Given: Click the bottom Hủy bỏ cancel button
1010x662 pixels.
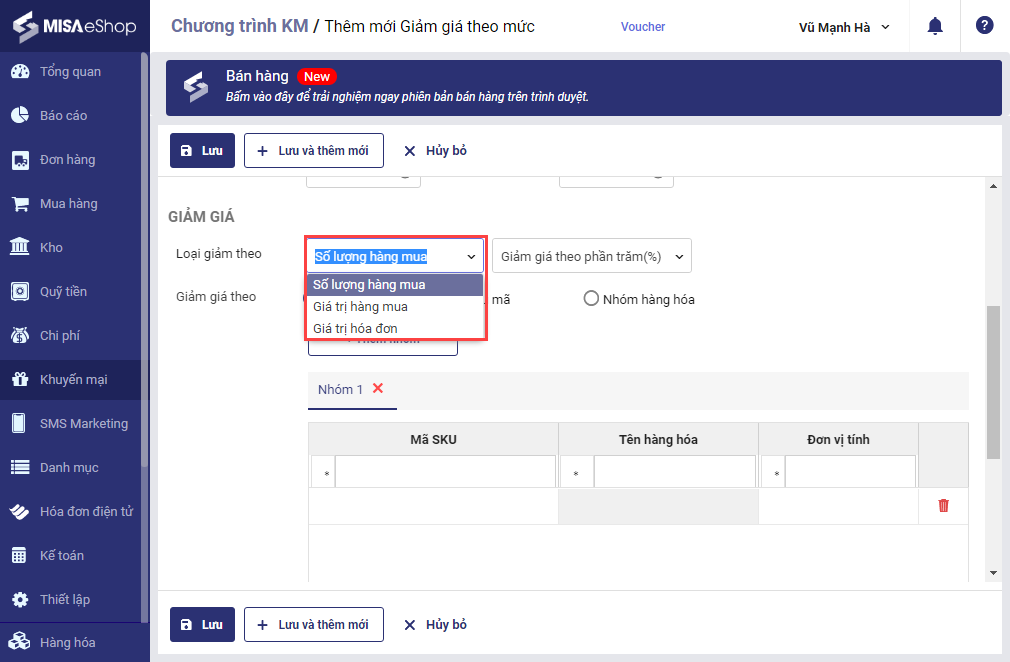Looking at the screenshot, I should point(435,625).
